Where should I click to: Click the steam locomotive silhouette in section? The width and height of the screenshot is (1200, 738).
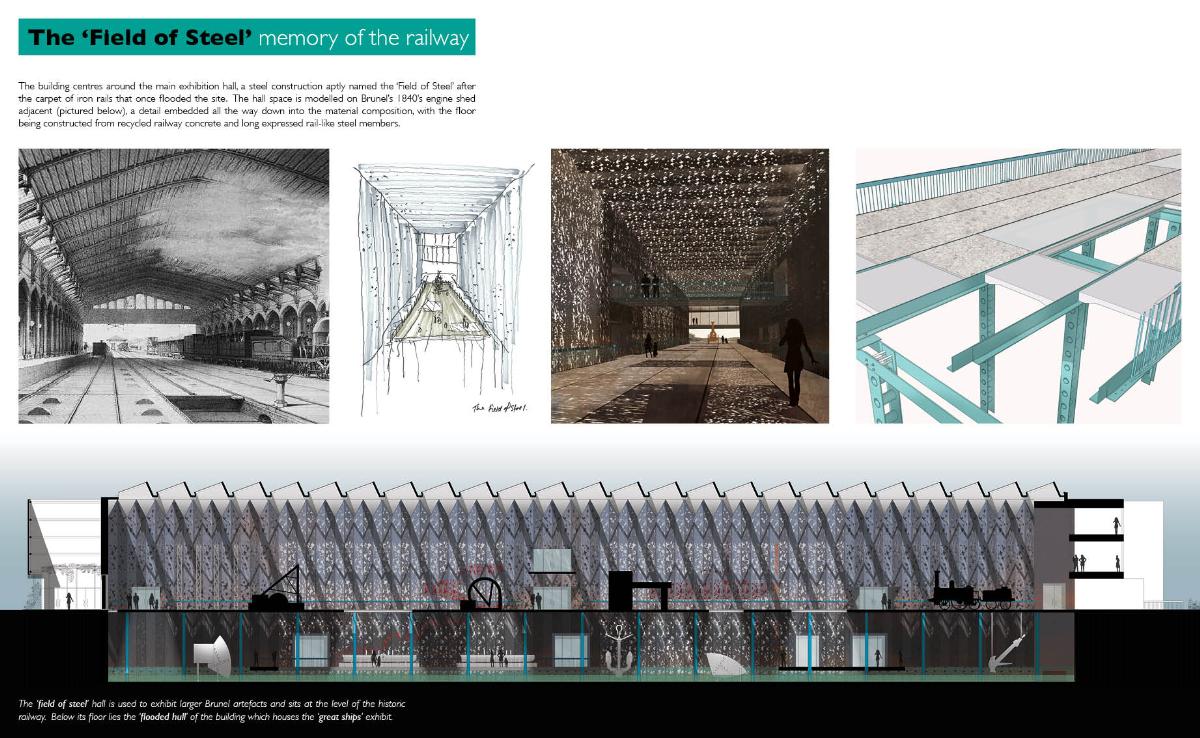(x=970, y=591)
